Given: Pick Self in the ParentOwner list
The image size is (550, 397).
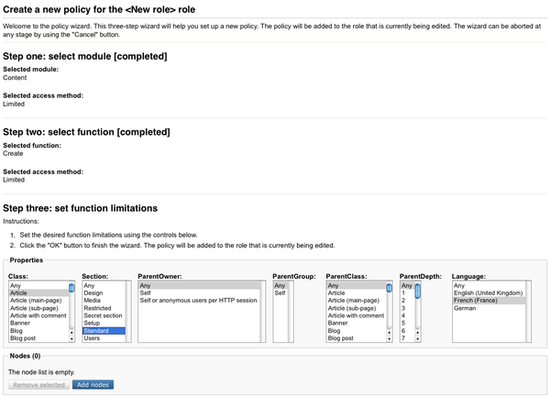Looking at the screenshot, I should pos(199,293).
